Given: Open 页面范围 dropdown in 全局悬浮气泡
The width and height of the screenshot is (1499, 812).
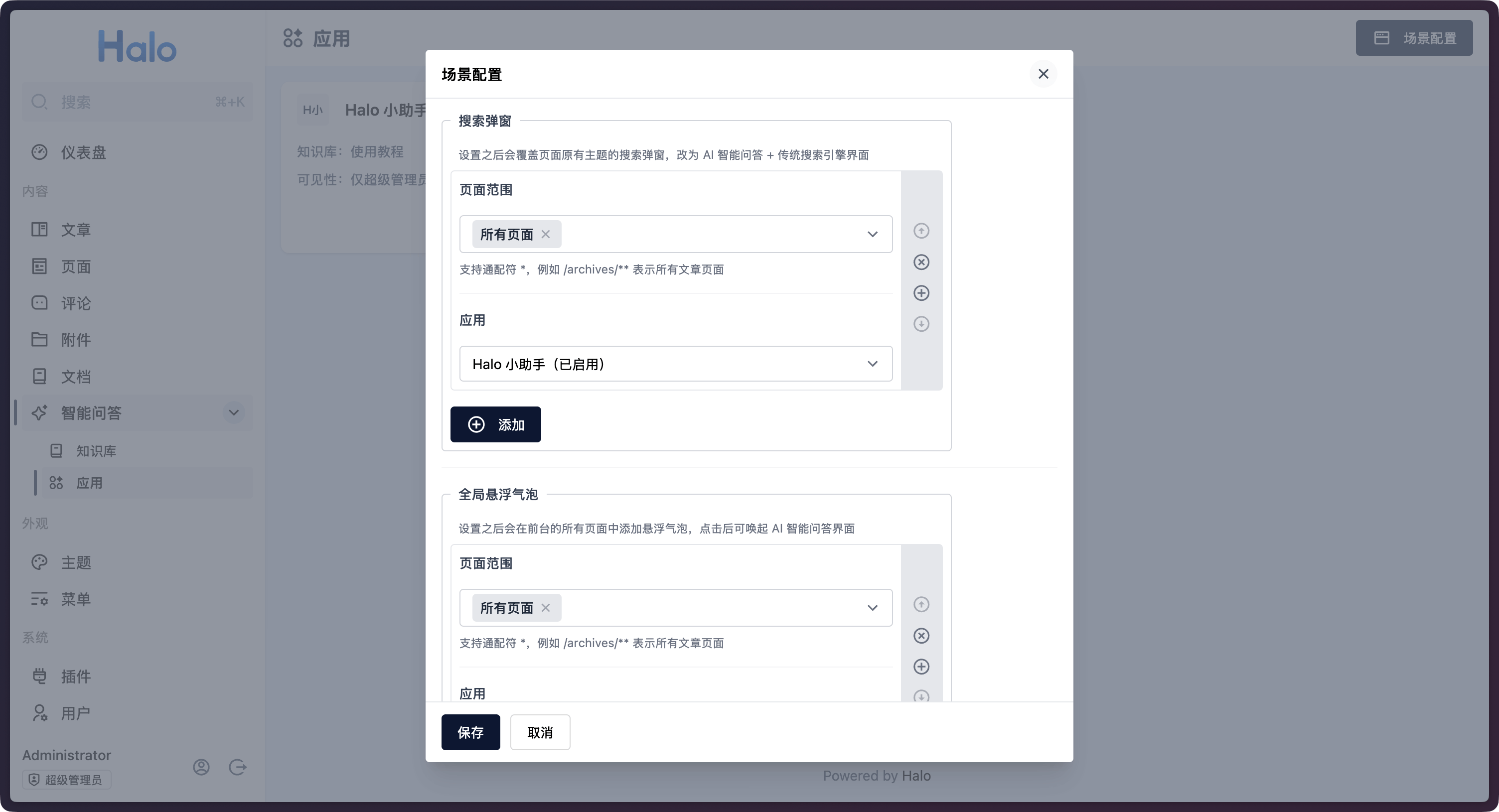Looking at the screenshot, I should pos(872,607).
